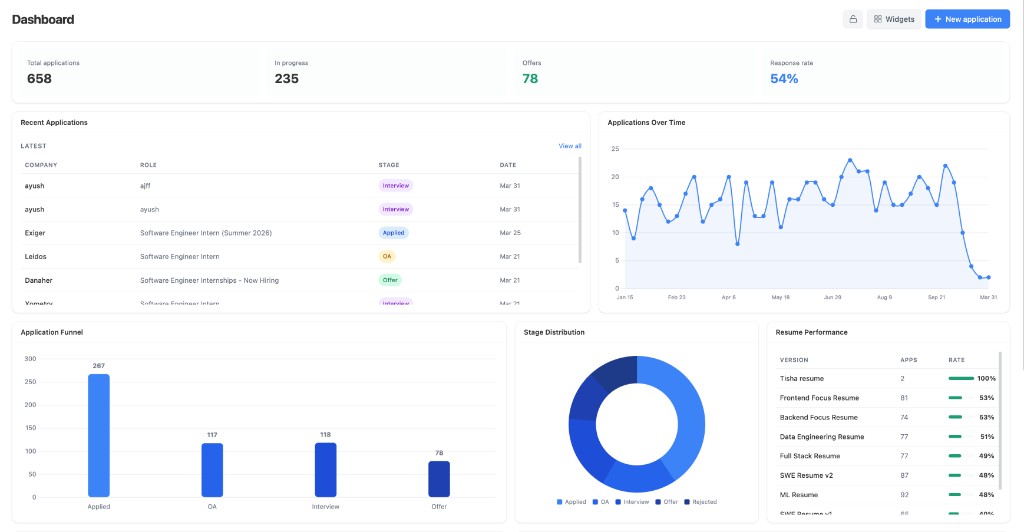The height and width of the screenshot is (532, 1024).
Task: Open the View all applications link
Action: [569, 146]
